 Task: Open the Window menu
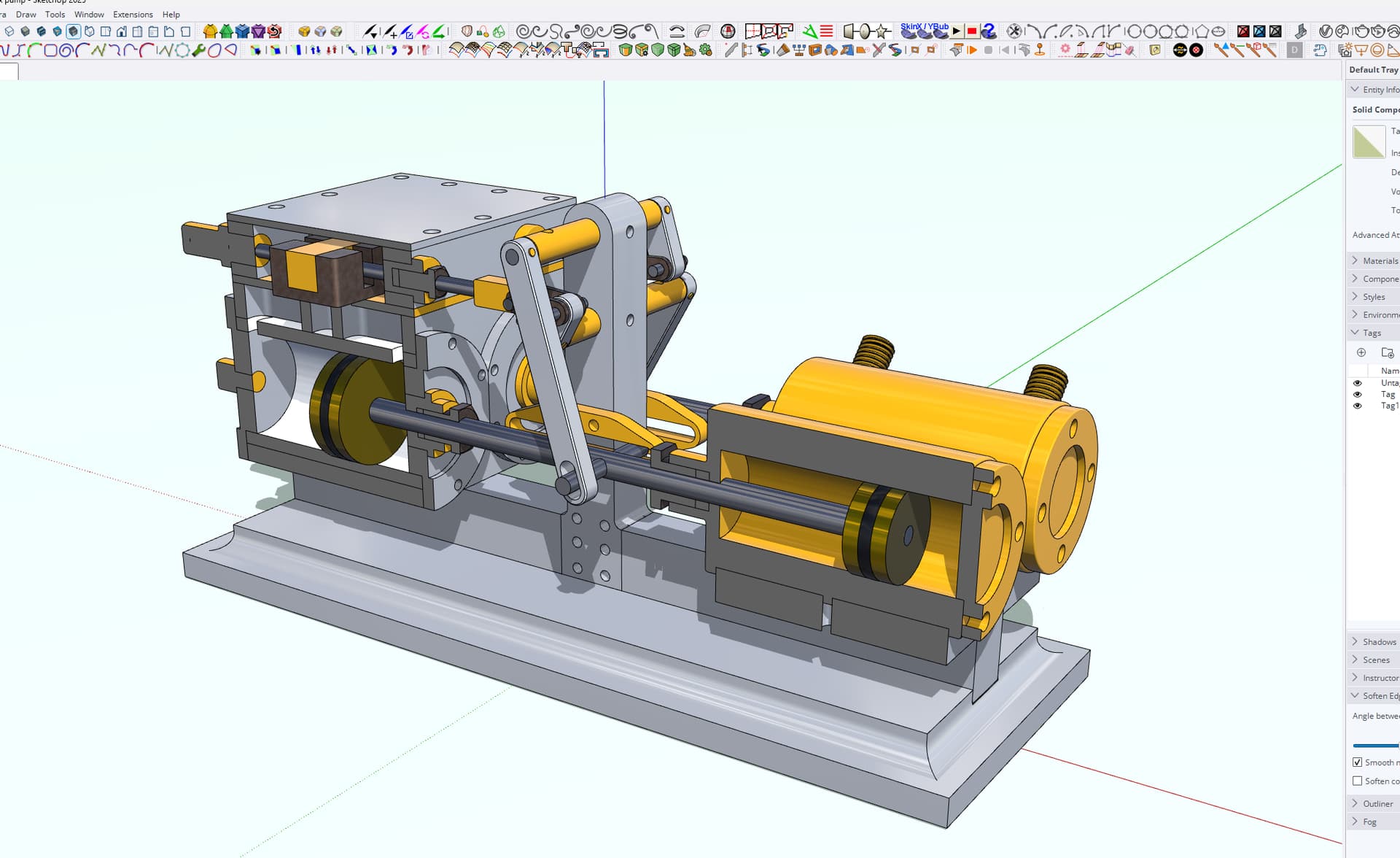click(x=89, y=15)
